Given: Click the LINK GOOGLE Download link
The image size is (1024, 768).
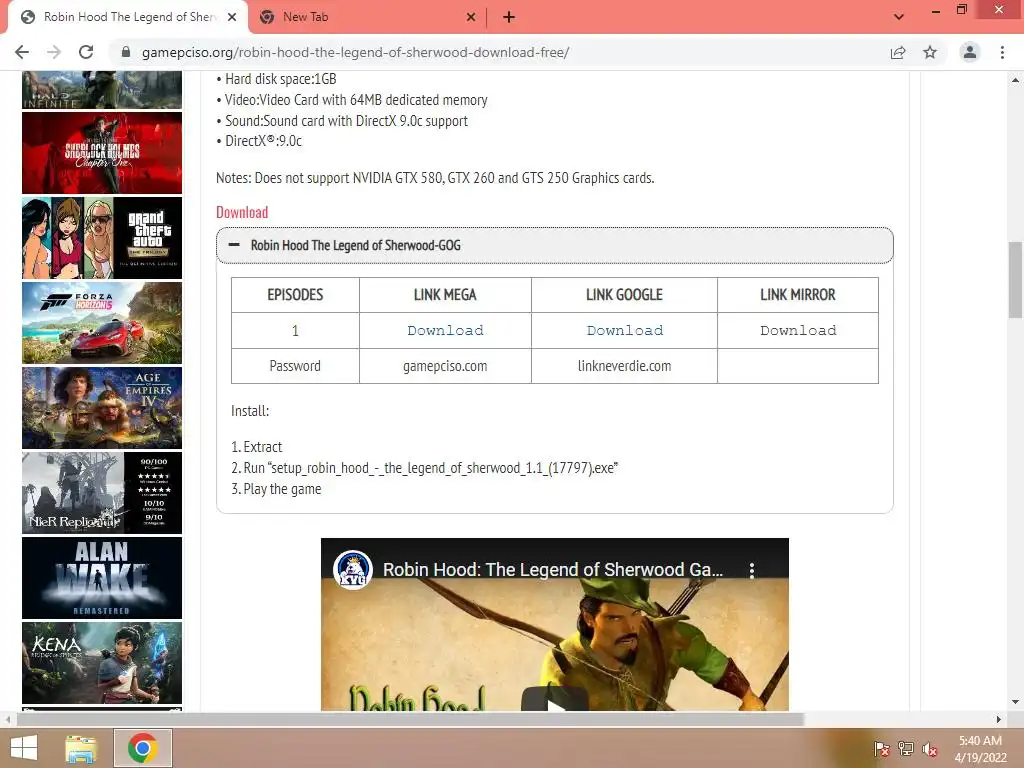Looking at the screenshot, I should [x=625, y=330].
